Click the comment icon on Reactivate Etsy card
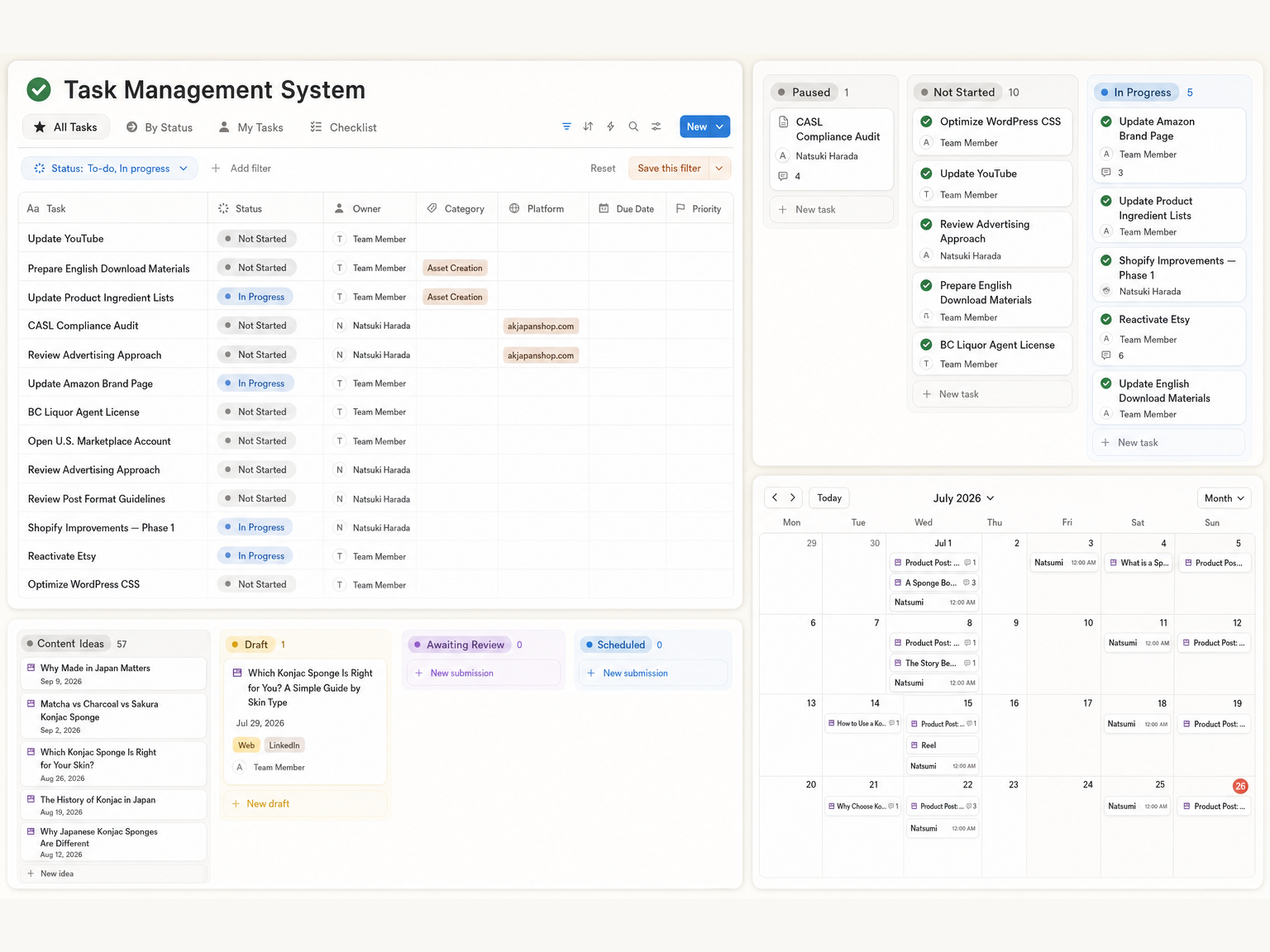1270x952 pixels. pos(1106,355)
